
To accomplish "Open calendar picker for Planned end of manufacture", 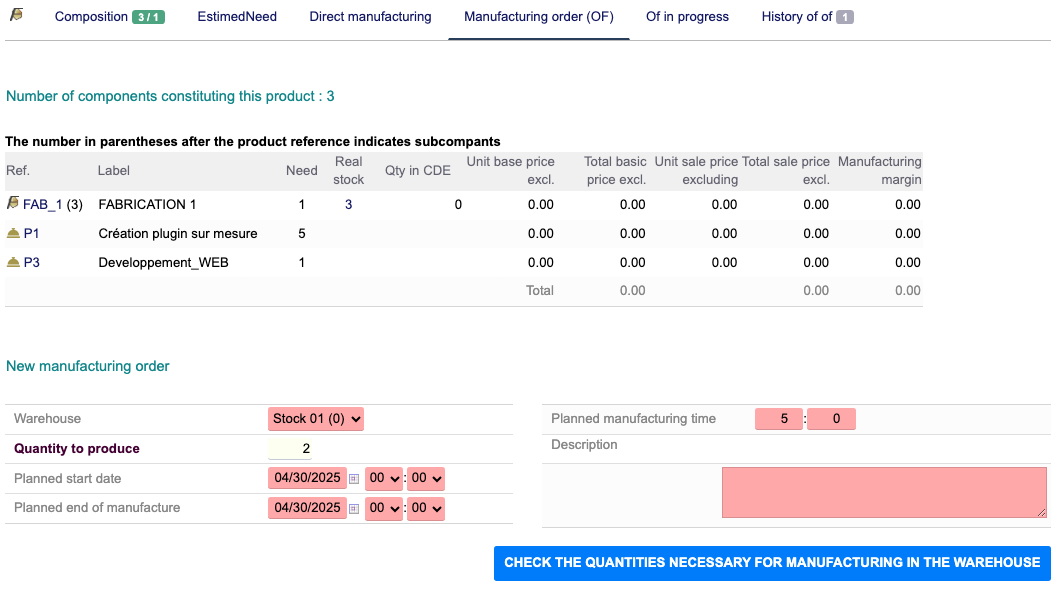I will point(354,508).
